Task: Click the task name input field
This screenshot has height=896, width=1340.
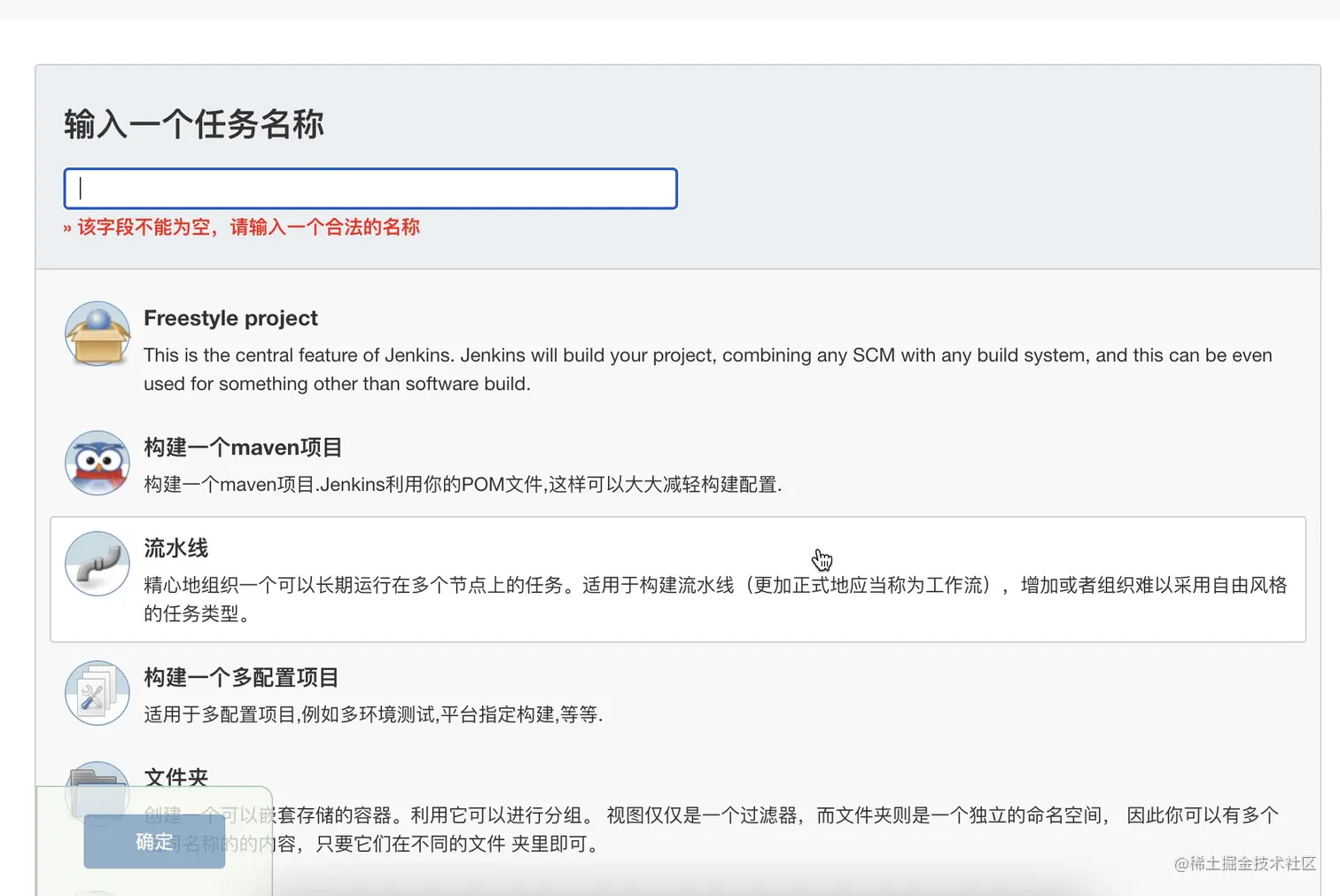Action: pyautogui.click(x=370, y=189)
